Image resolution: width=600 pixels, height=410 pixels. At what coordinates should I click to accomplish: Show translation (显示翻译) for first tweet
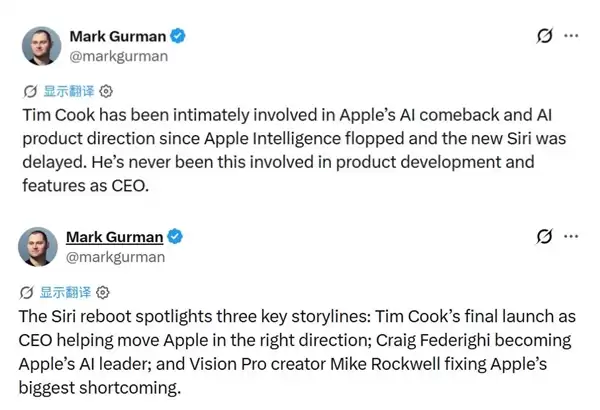pyautogui.click(x=69, y=91)
